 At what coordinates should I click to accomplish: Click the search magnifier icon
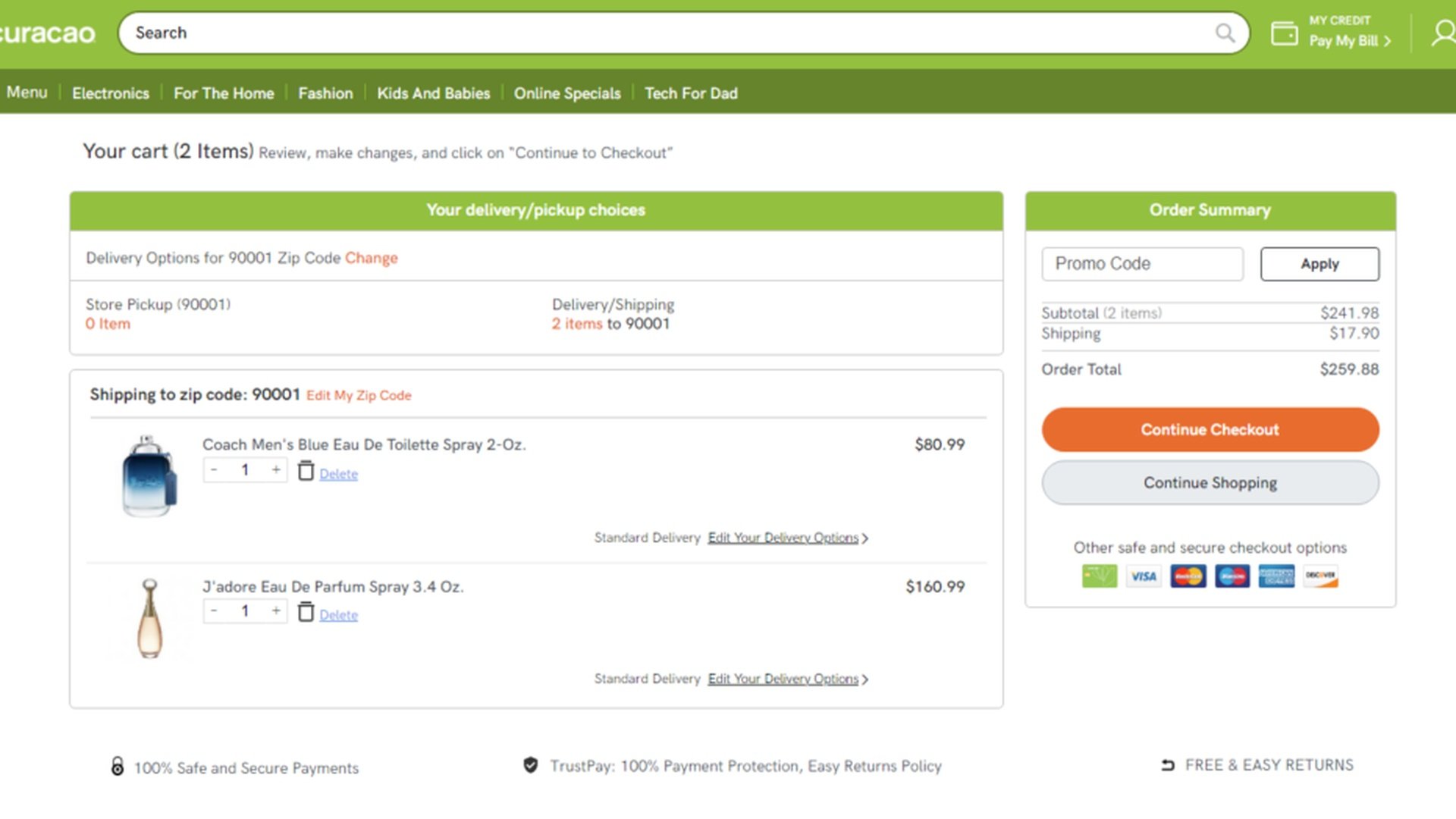click(x=1225, y=33)
